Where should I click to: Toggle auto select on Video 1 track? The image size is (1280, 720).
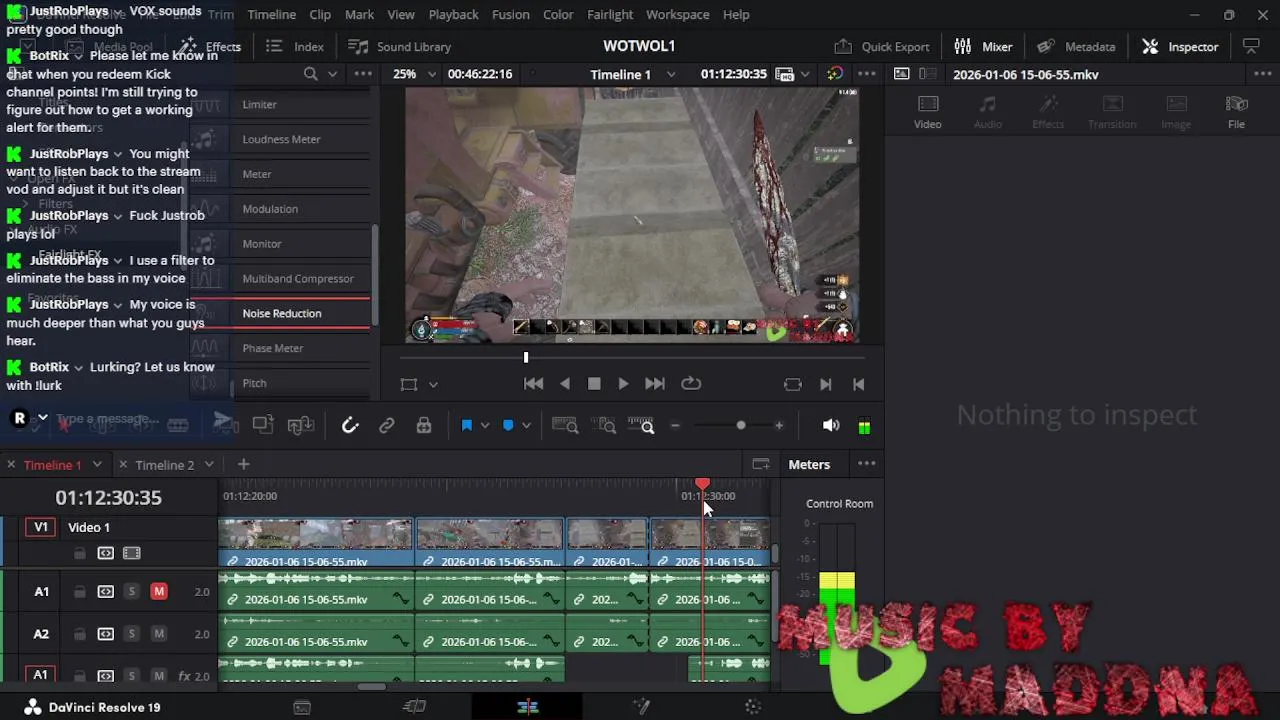[x=105, y=553]
